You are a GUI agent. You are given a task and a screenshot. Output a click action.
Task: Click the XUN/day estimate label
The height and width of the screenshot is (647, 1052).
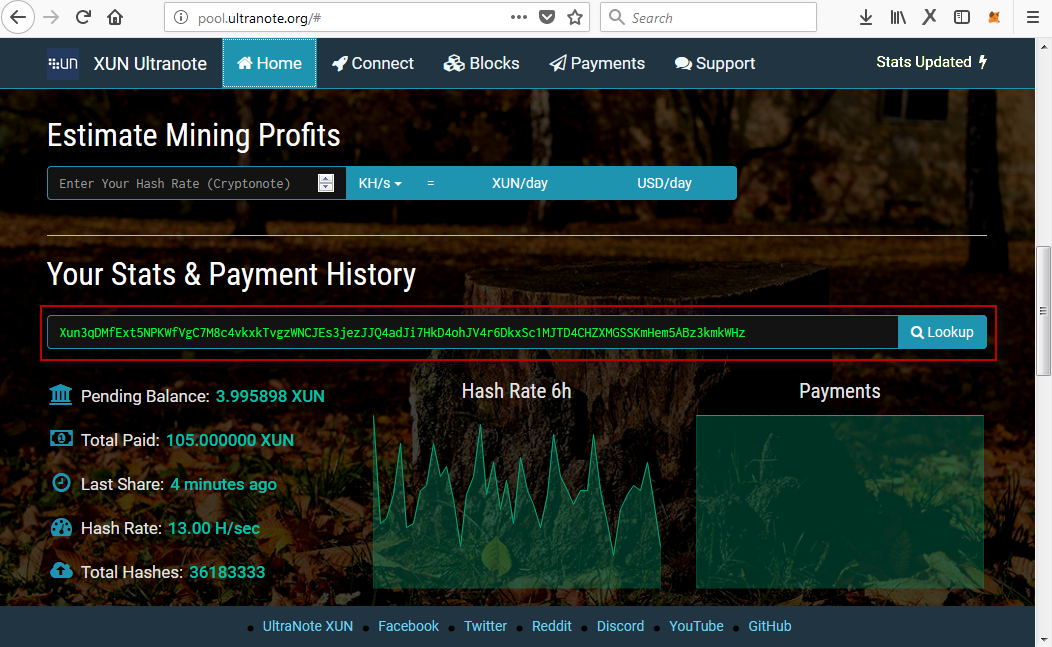[520, 183]
